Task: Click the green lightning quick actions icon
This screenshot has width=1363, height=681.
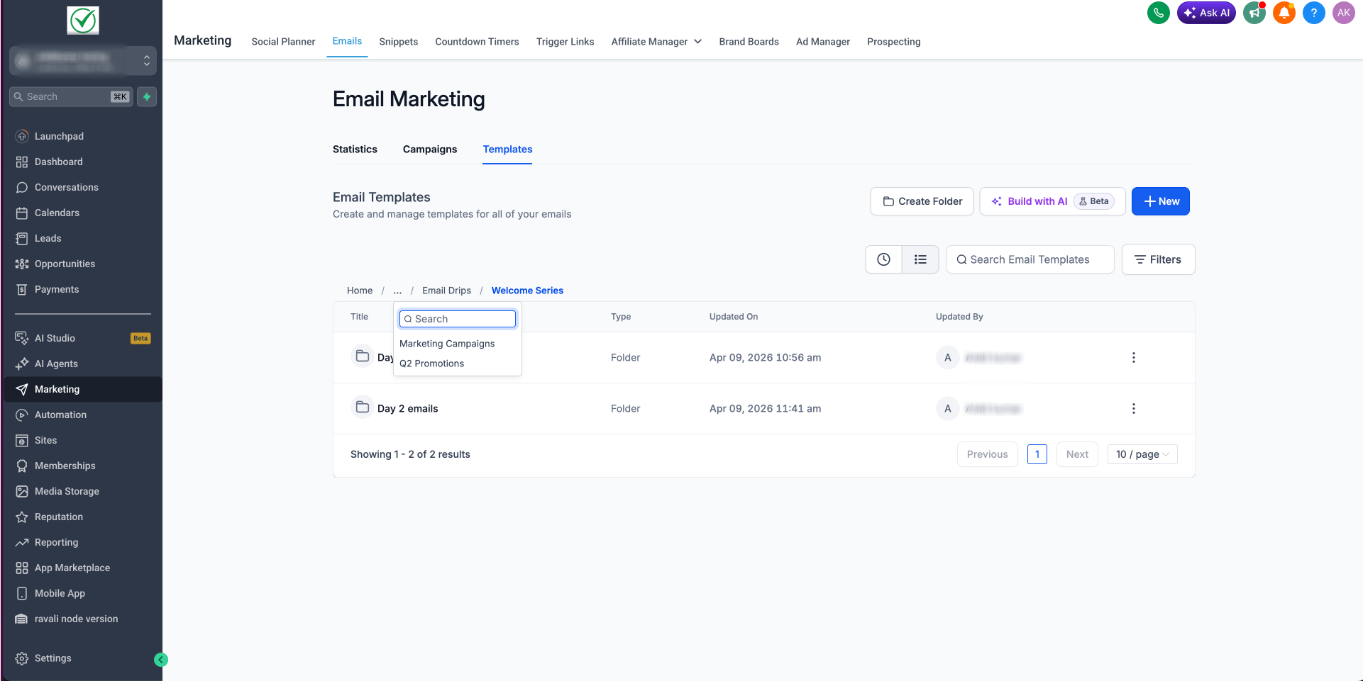Action: (x=147, y=97)
